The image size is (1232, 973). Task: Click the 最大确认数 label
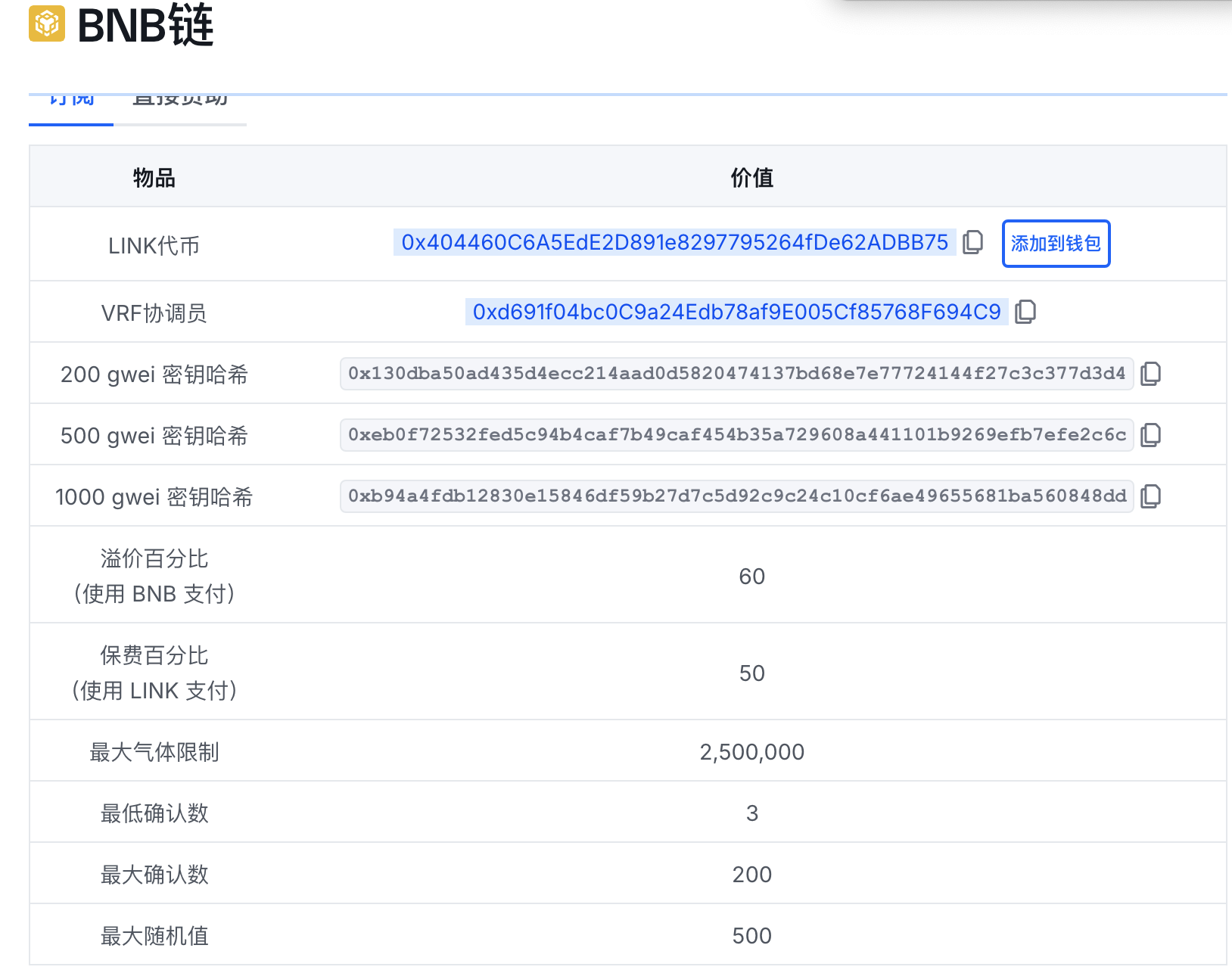pos(154,874)
